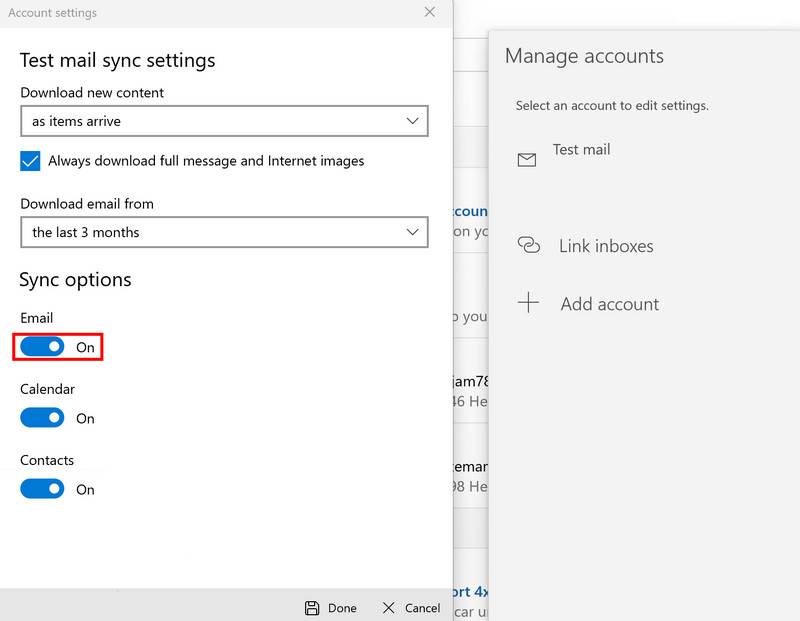
Task: Disable the Contacts sync toggle
Action: coord(42,489)
